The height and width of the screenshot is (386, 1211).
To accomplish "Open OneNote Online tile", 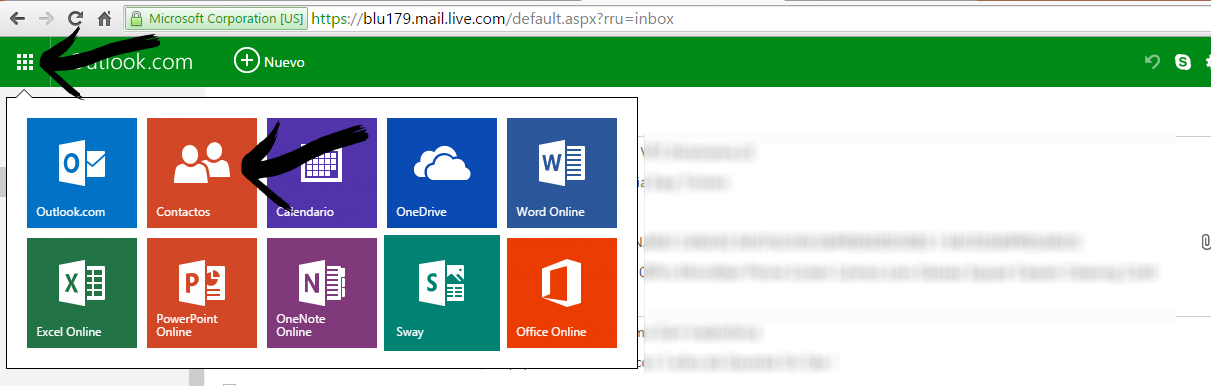I will point(322,293).
